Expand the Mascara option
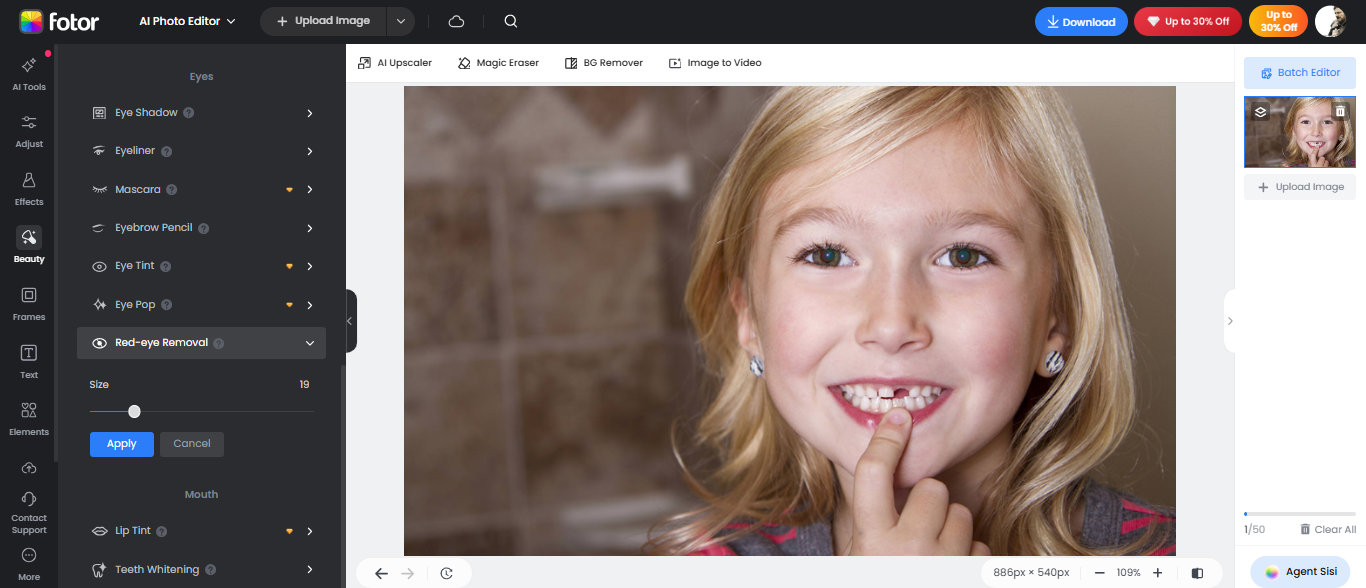The height and width of the screenshot is (588, 1366). [x=310, y=189]
